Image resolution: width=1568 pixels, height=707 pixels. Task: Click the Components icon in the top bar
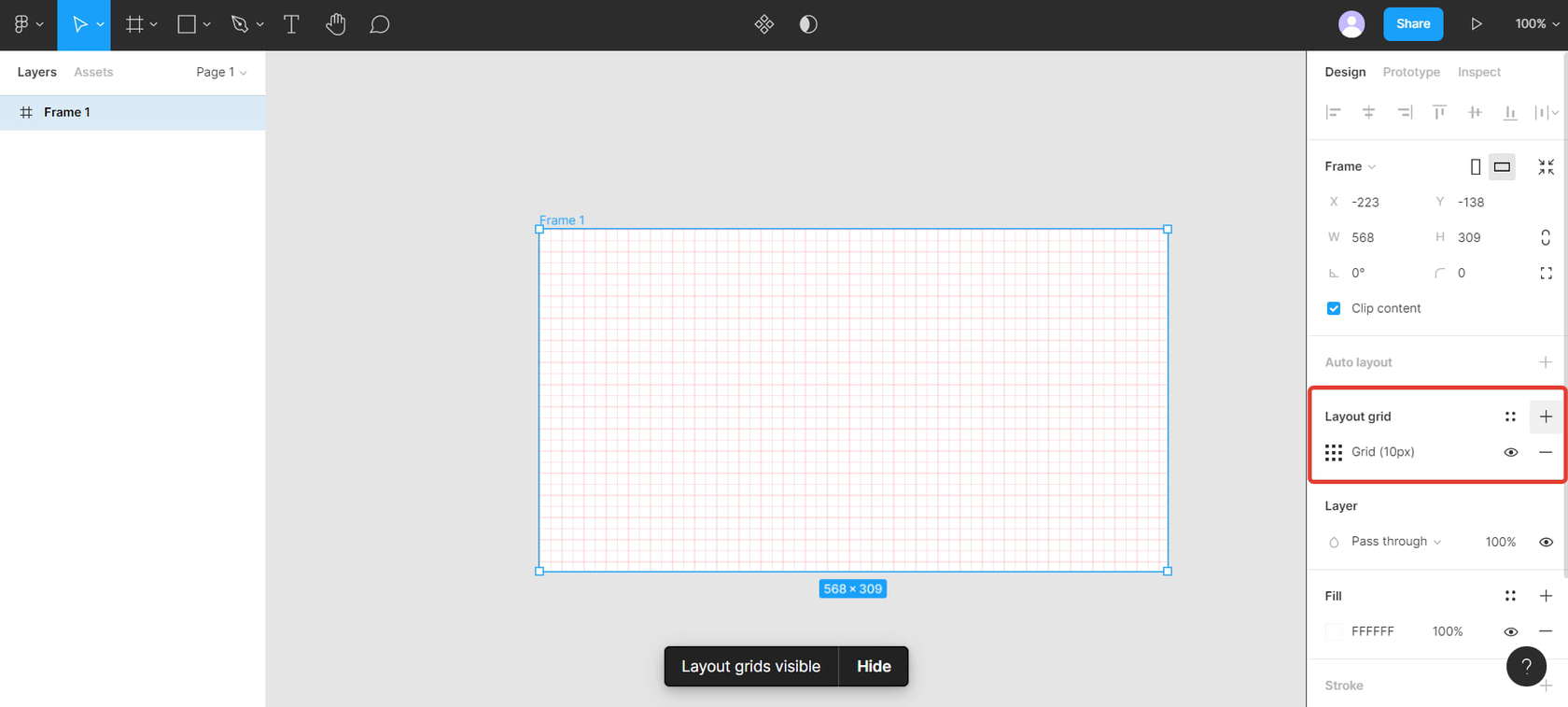click(x=764, y=24)
